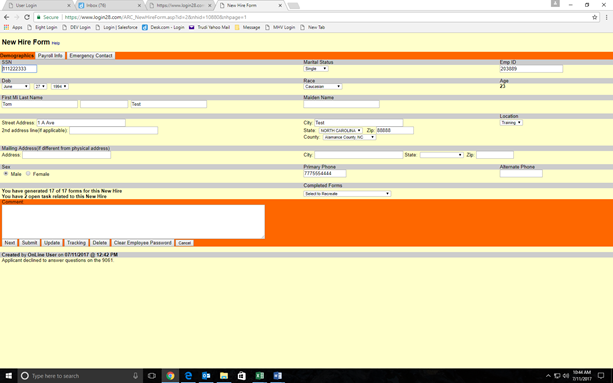Select the Female radio button
613x383 pixels.
tap(28, 174)
